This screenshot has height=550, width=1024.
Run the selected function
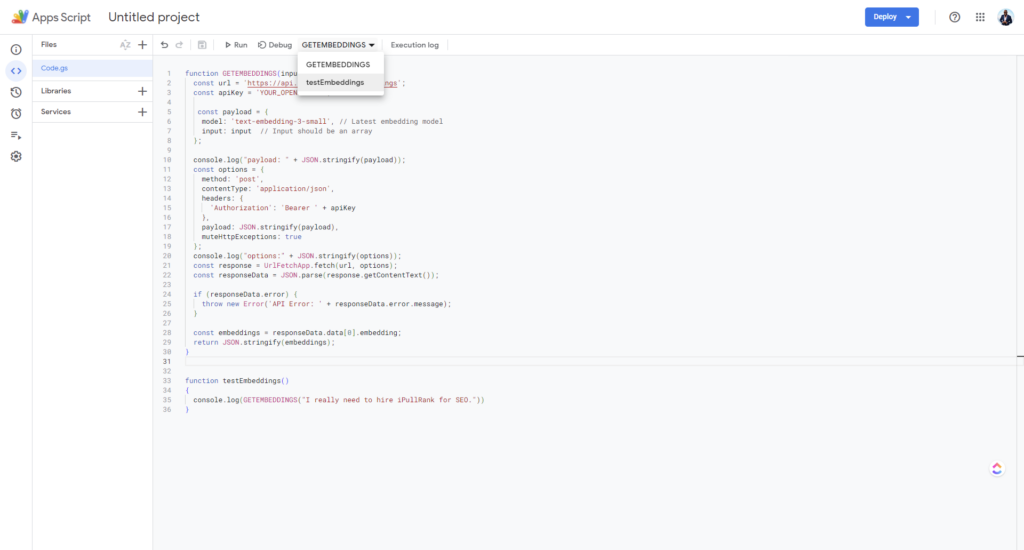(236, 45)
